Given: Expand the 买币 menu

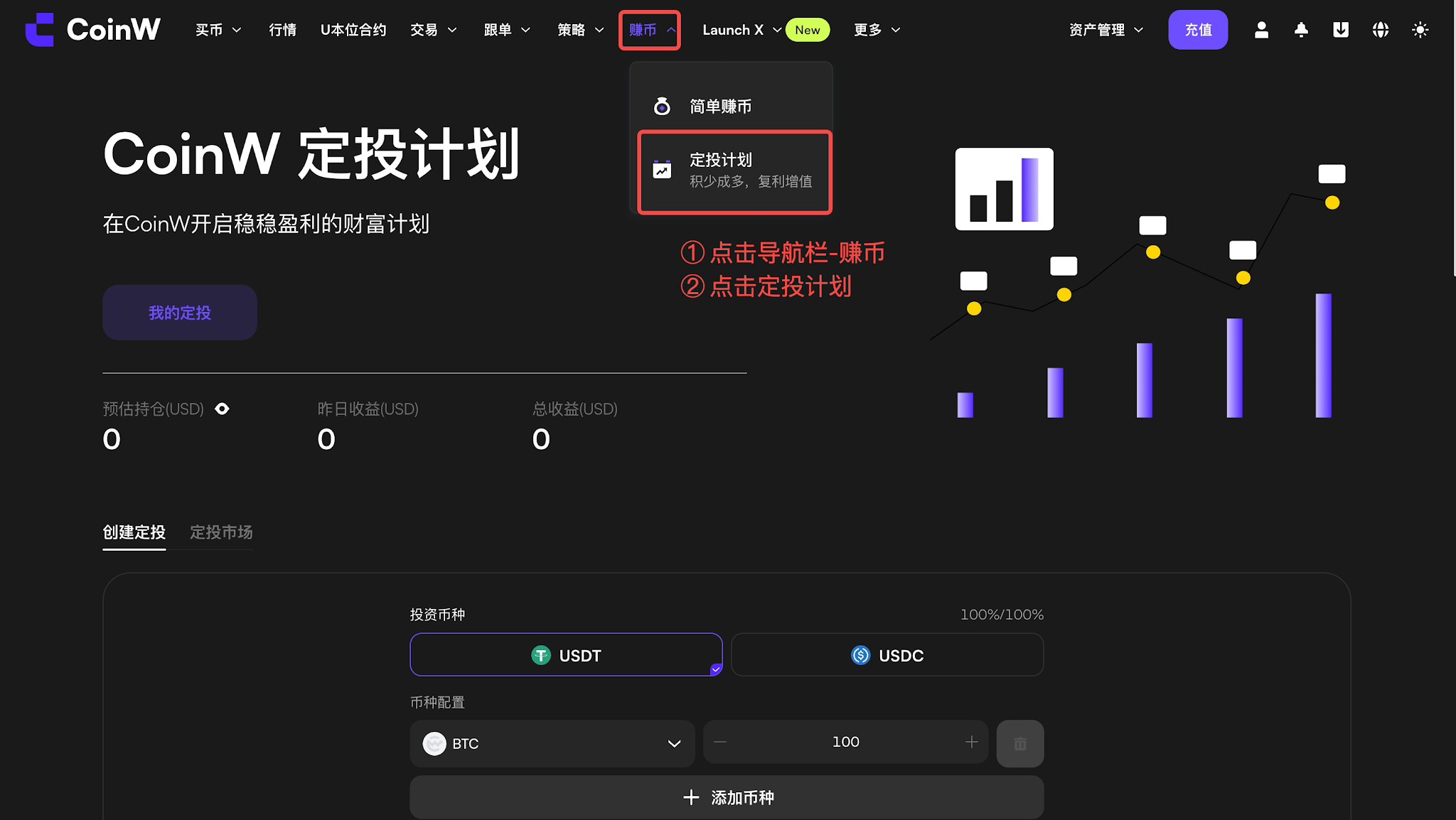Looking at the screenshot, I should [x=218, y=30].
